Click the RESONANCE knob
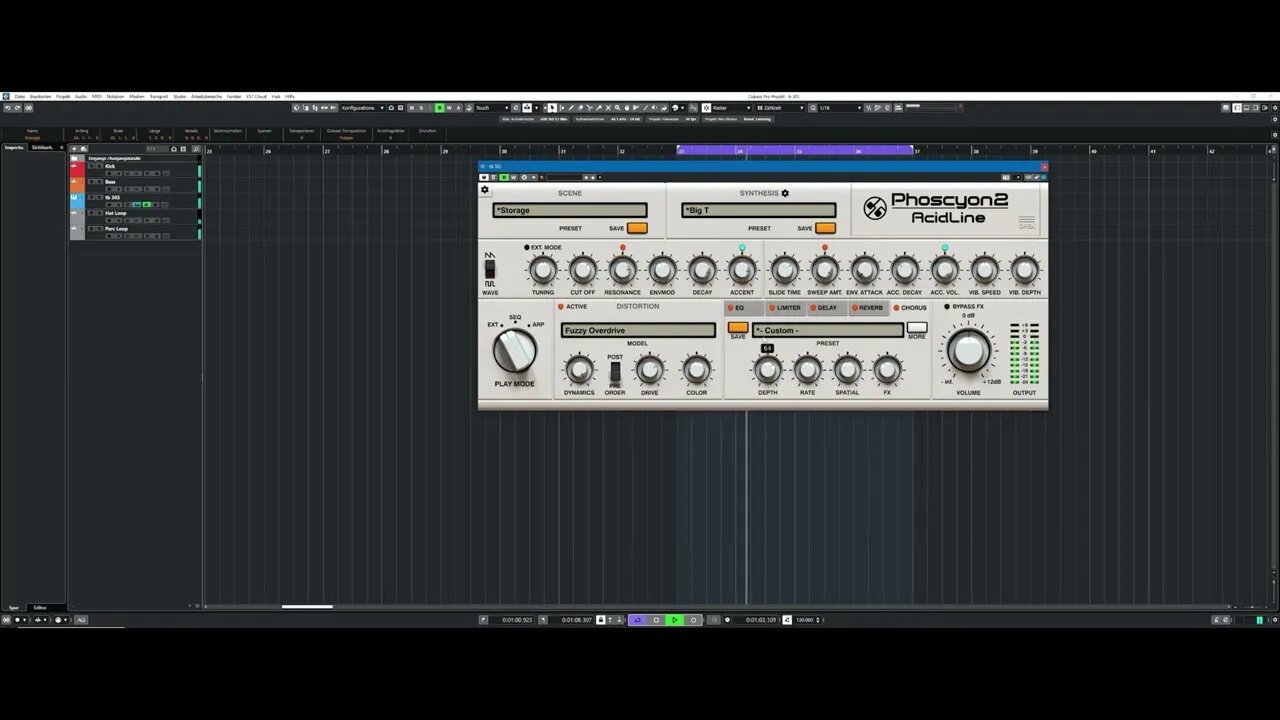1280x720 pixels. click(622, 270)
